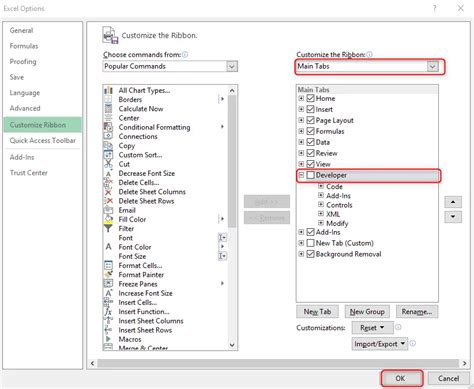Click the Decrease Font Size icon
Image resolution: width=474 pixels, height=389 pixels.
[108, 173]
